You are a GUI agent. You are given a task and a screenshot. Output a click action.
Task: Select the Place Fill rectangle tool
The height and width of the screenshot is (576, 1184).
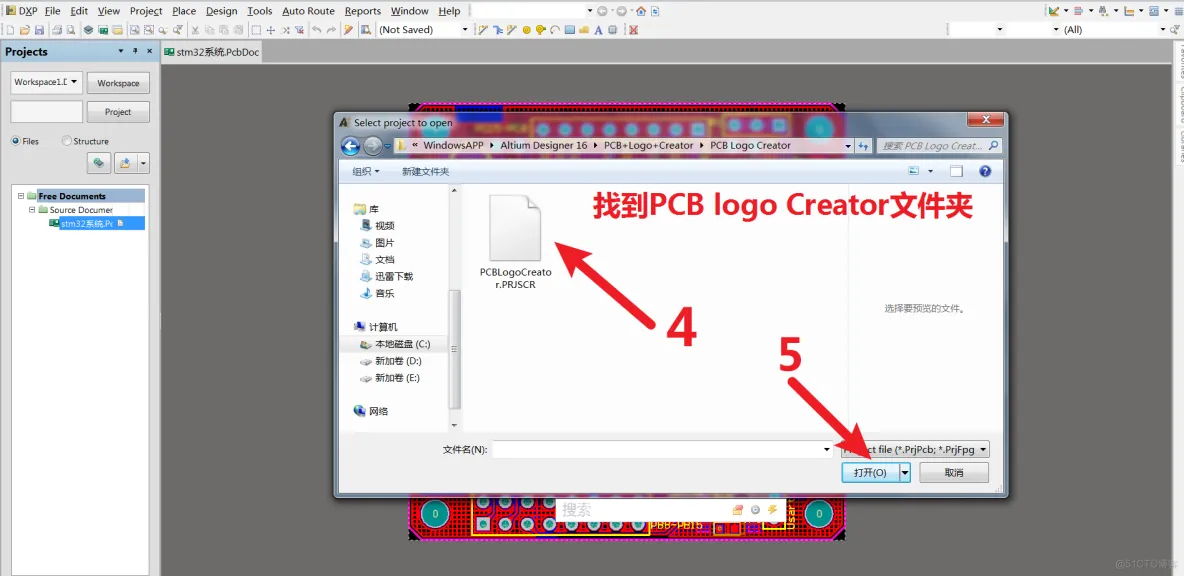[x=569, y=29]
